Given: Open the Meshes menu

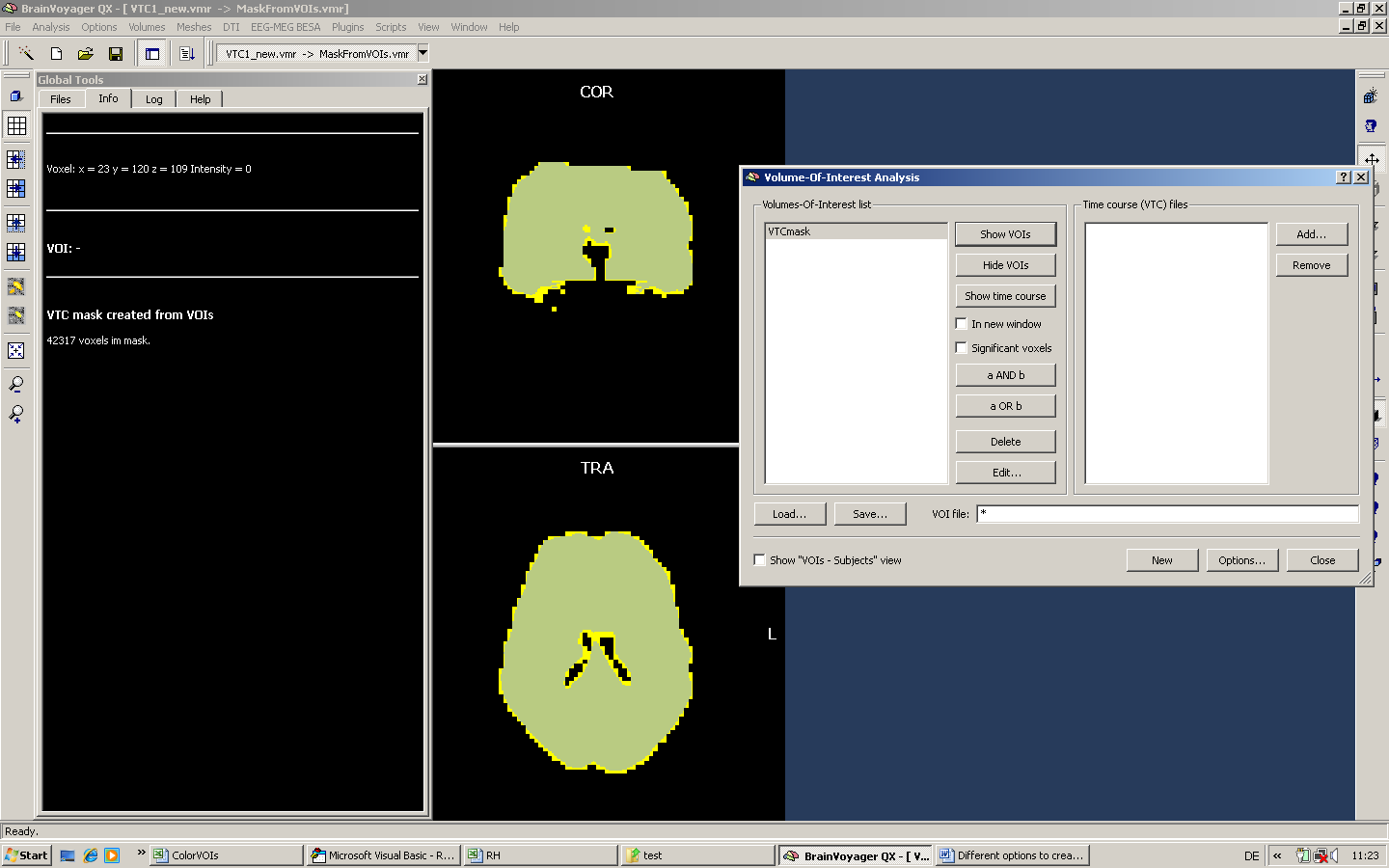Looking at the screenshot, I should pos(194,27).
